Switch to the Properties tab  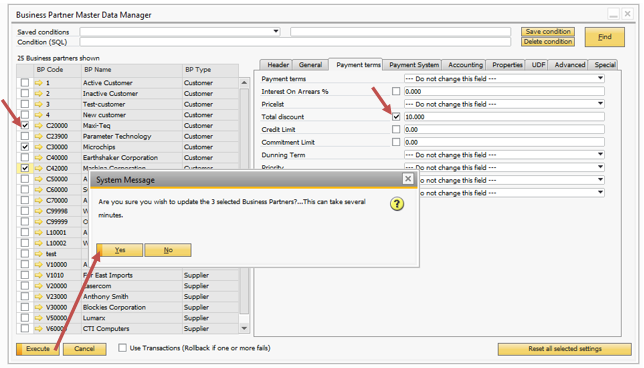[x=507, y=65]
